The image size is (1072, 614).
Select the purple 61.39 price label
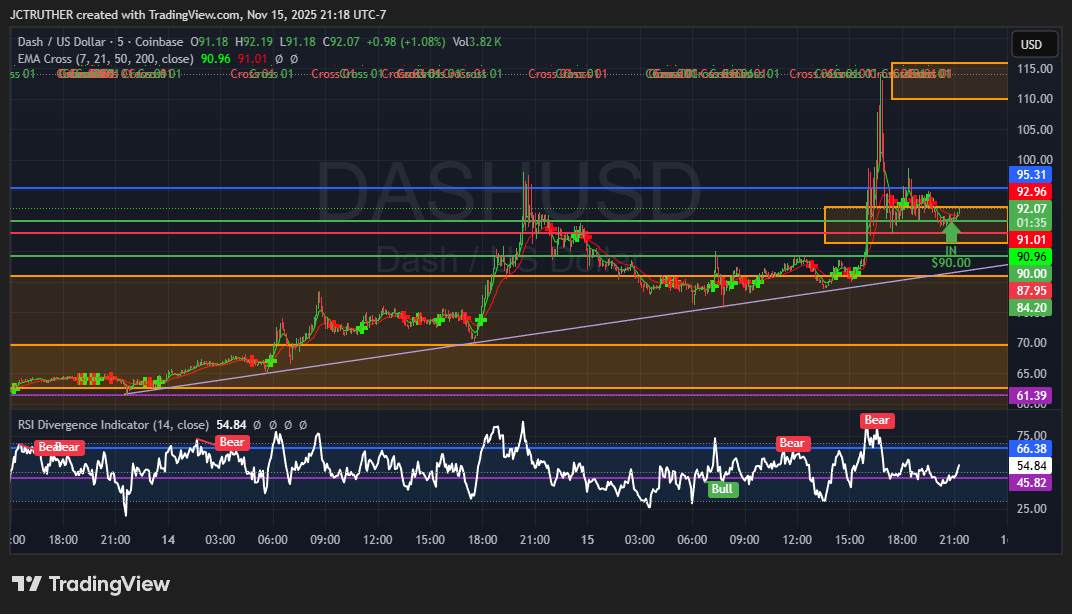(x=1031, y=396)
